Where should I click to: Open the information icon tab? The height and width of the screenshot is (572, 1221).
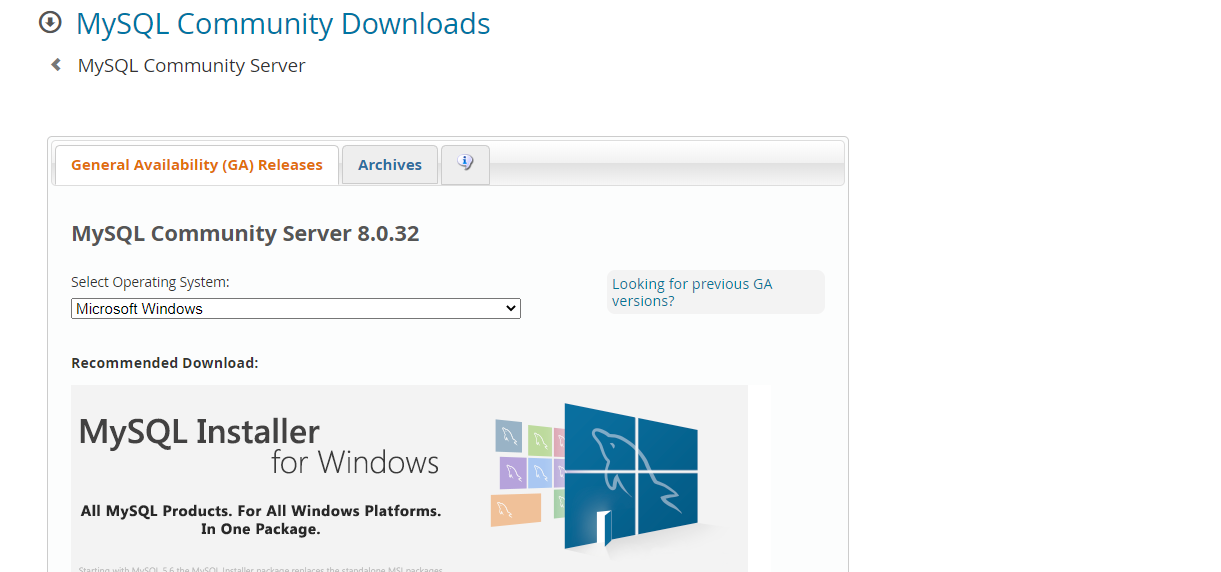tap(465, 165)
